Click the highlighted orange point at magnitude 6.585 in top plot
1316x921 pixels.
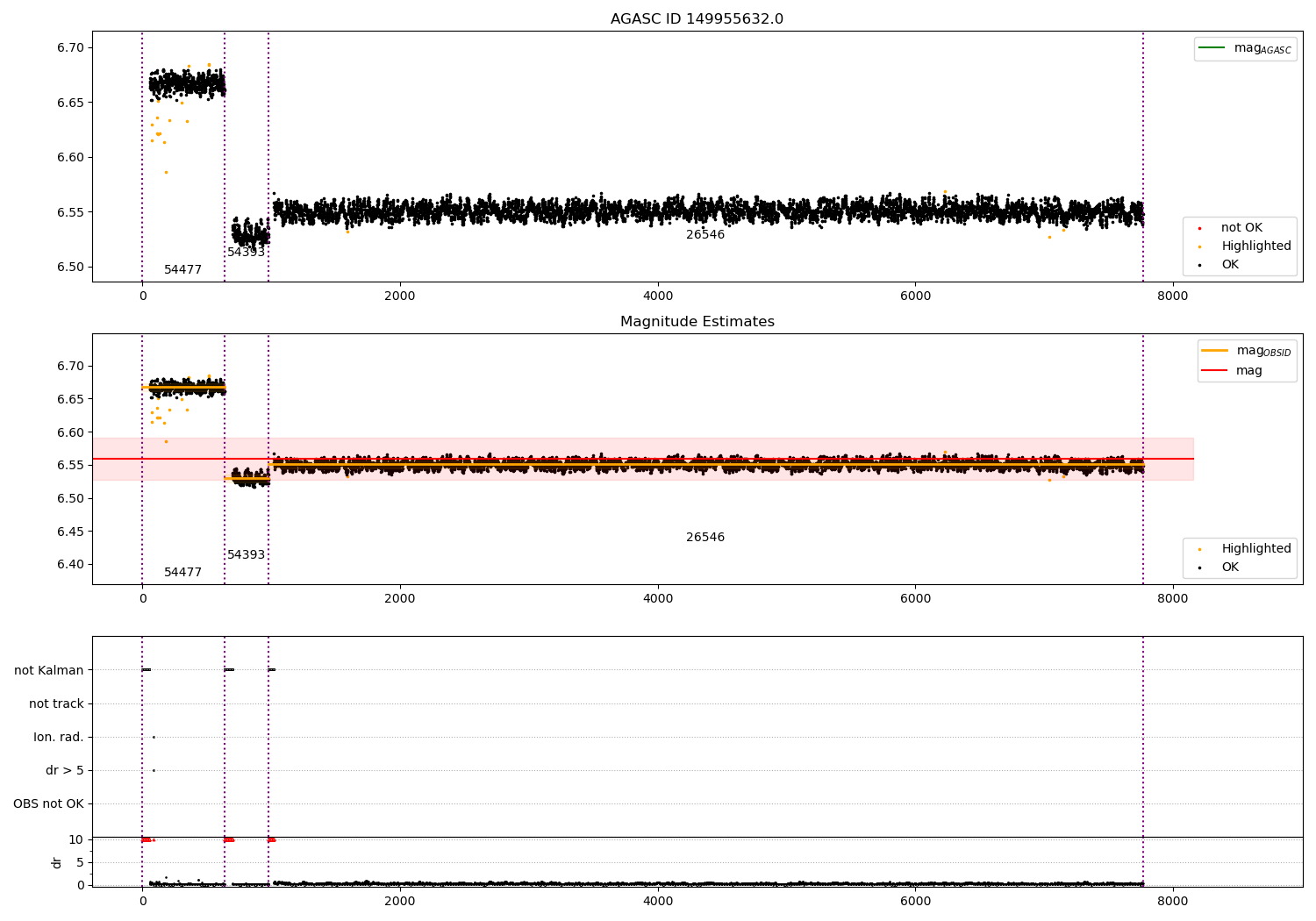tap(166, 172)
